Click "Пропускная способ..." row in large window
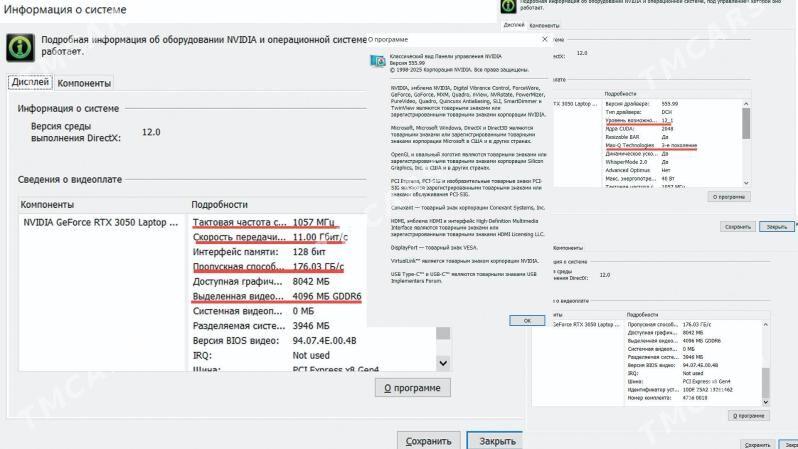 pos(268,267)
